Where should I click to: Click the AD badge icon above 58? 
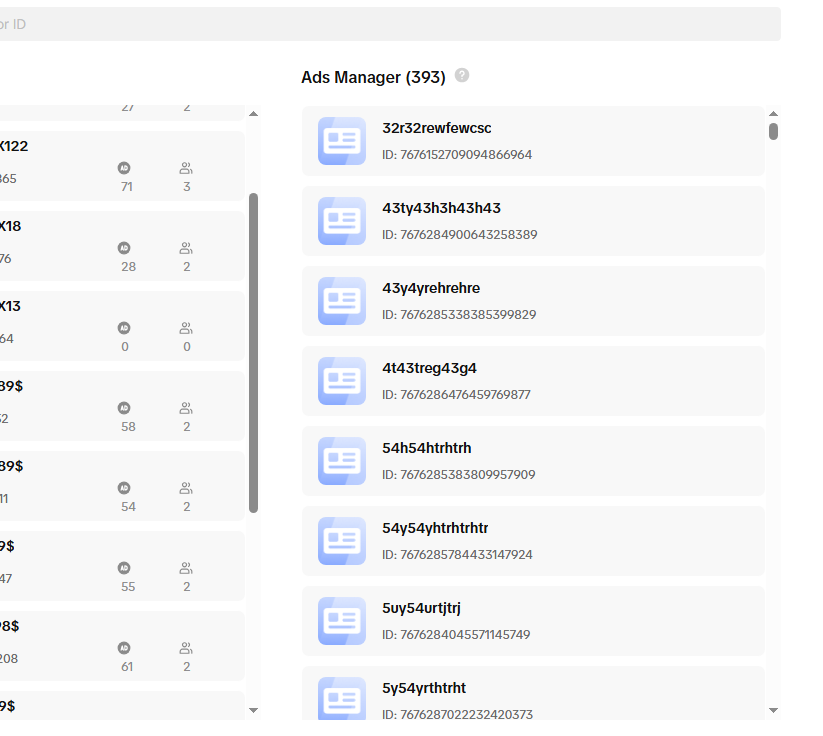pyautogui.click(x=124, y=408)
